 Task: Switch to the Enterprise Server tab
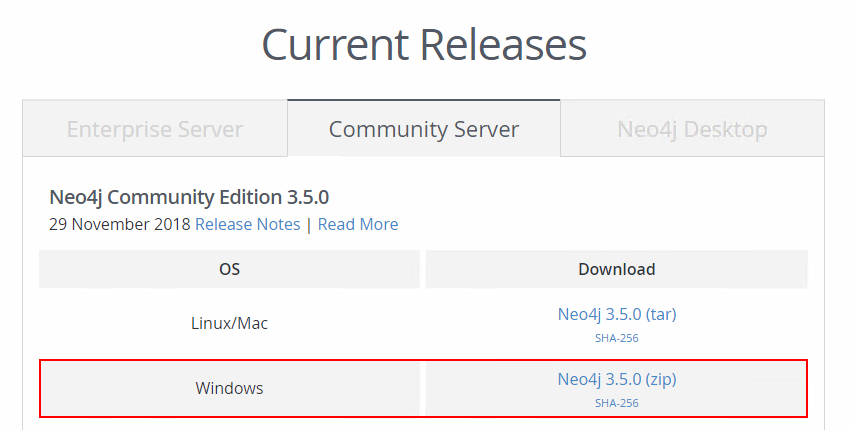point(155,129)
